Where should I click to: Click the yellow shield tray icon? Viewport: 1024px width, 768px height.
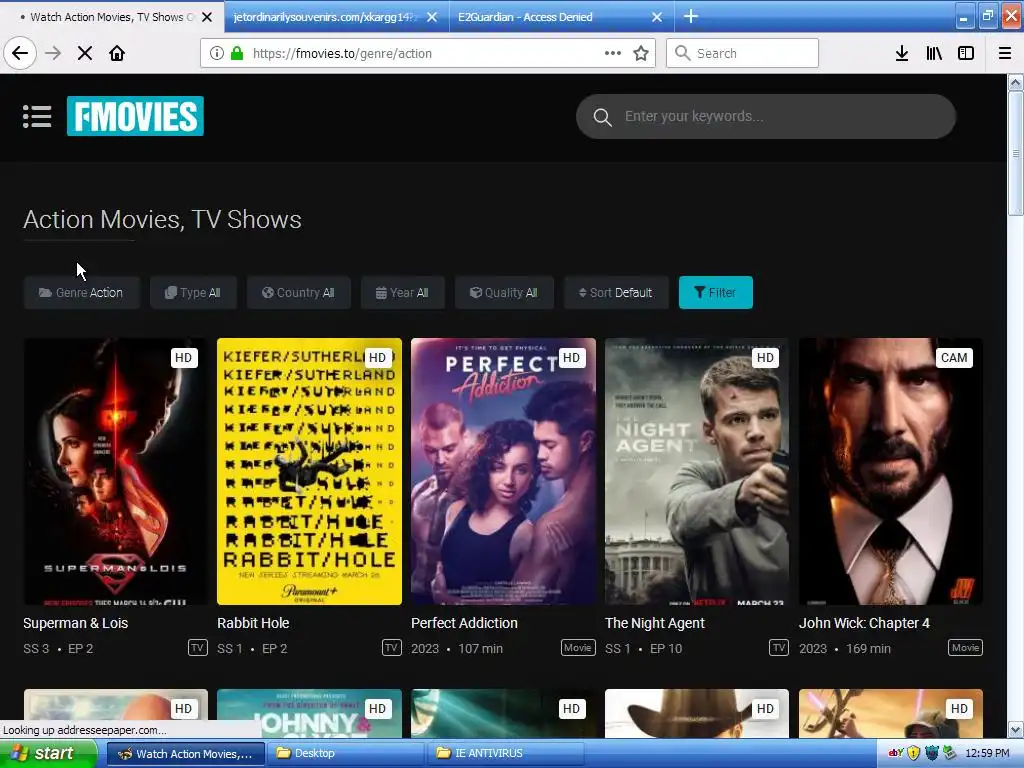pos(914,753)
